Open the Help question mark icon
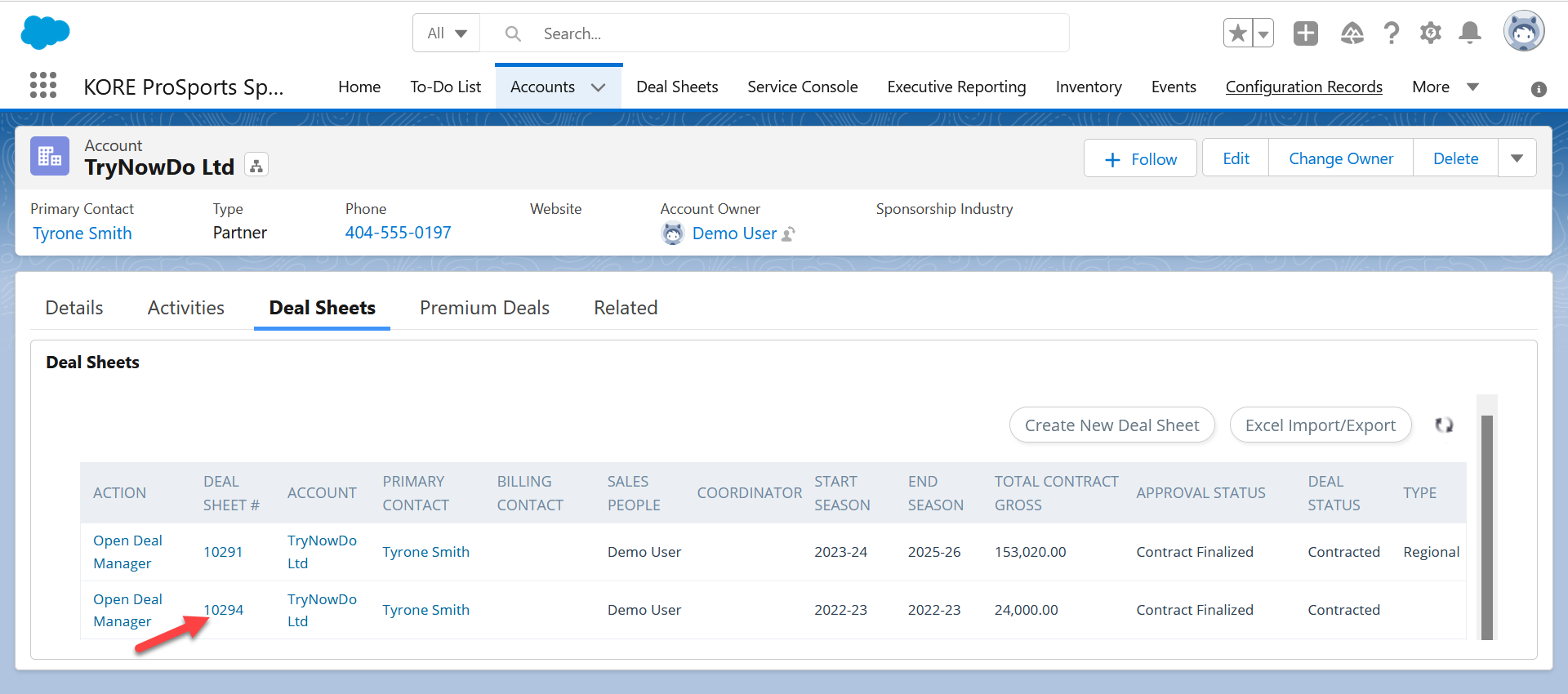 coord(1392,33)
